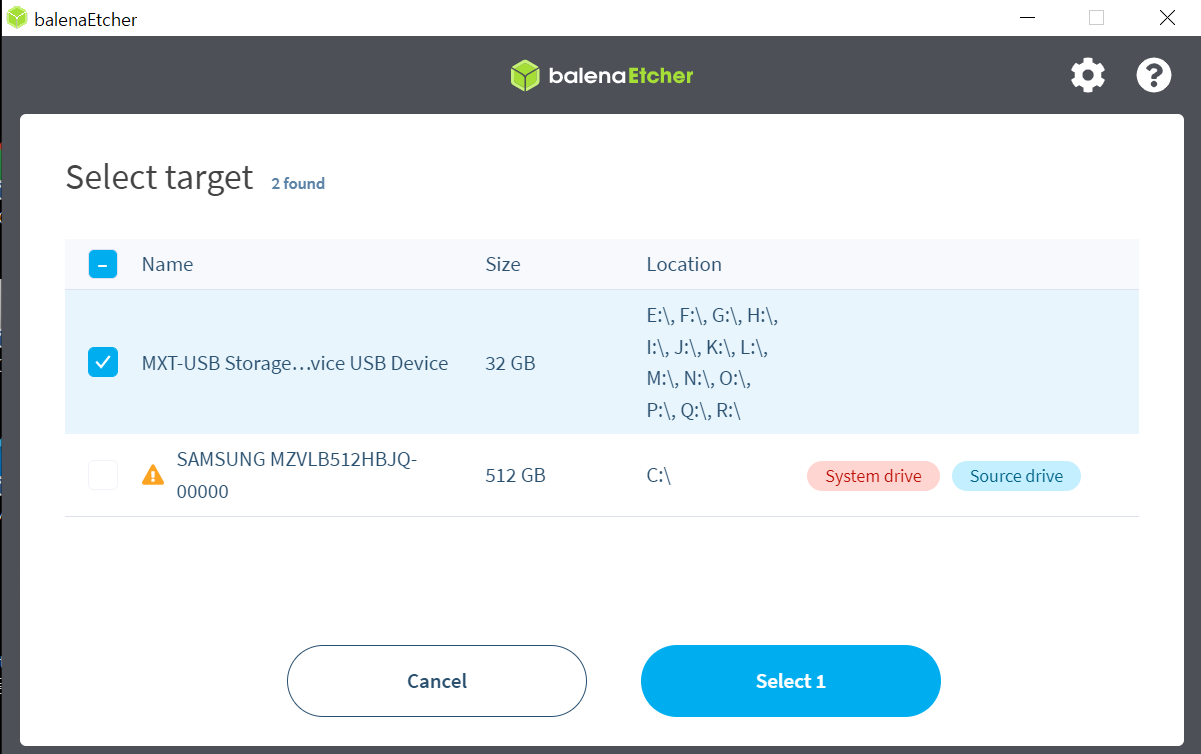The width and height of the screenshot is (1201, 754).
Task: Click the Select target heading
Action: point(159,177)
